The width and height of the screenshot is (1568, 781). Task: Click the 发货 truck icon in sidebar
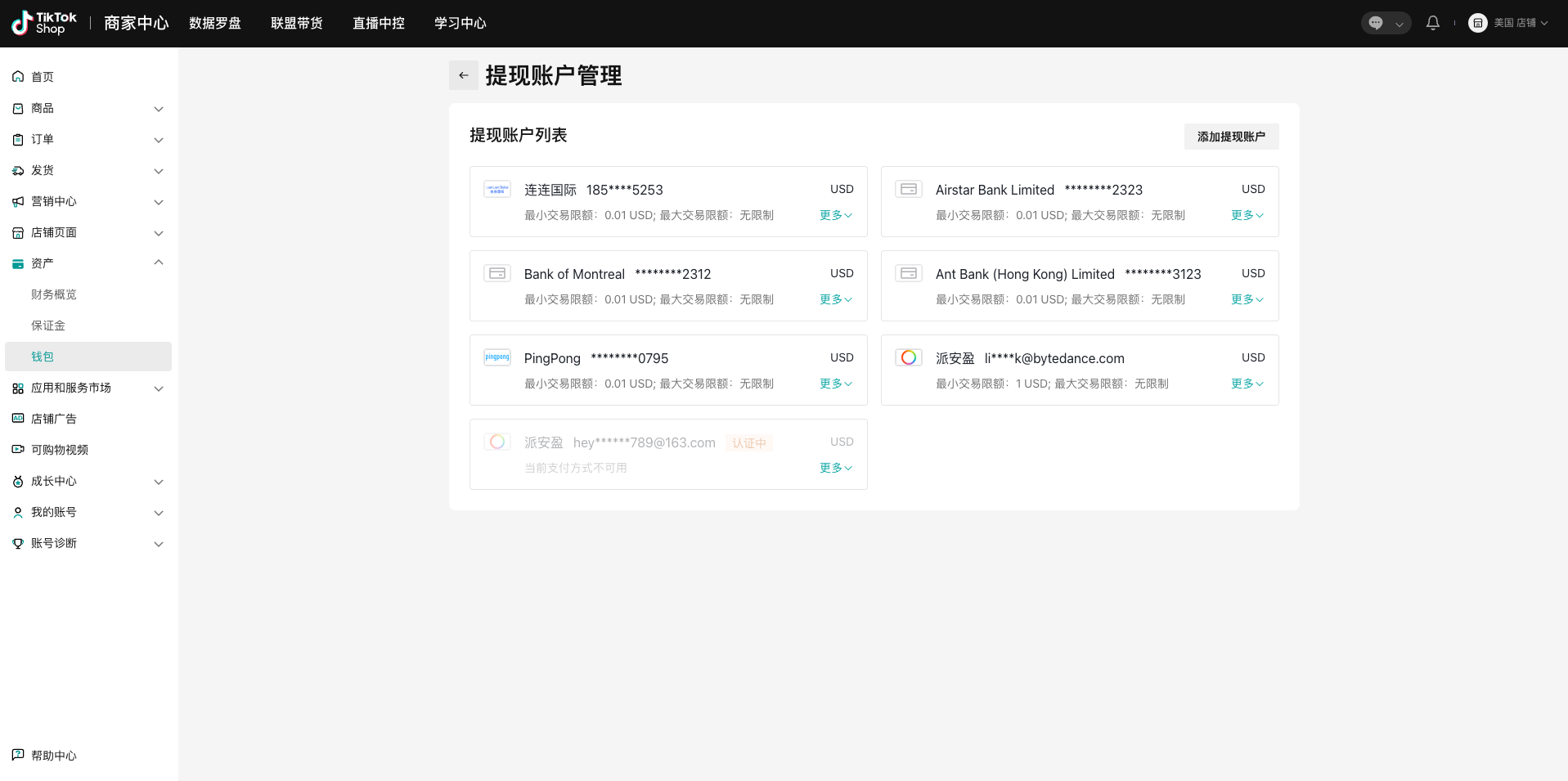[x=18, y=170]
